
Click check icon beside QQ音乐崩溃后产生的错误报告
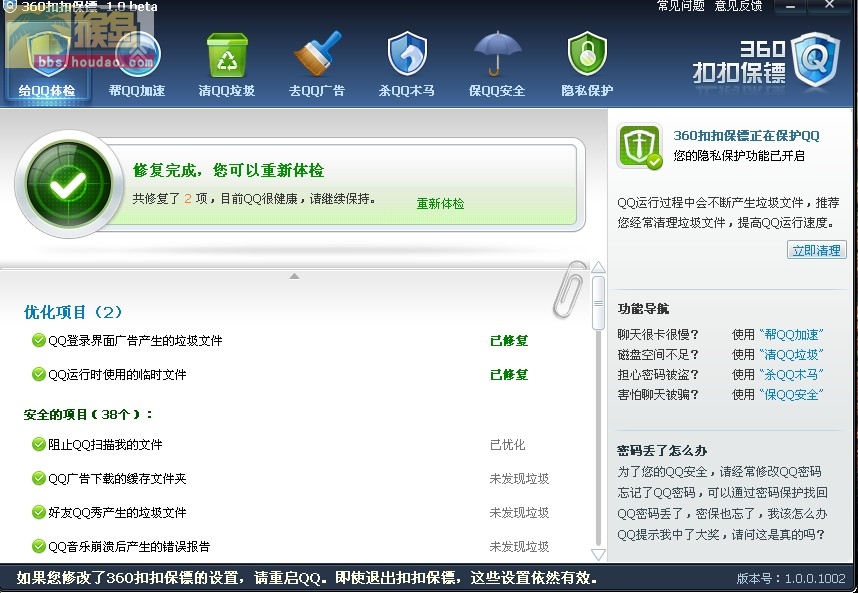[x=38, y=546]
